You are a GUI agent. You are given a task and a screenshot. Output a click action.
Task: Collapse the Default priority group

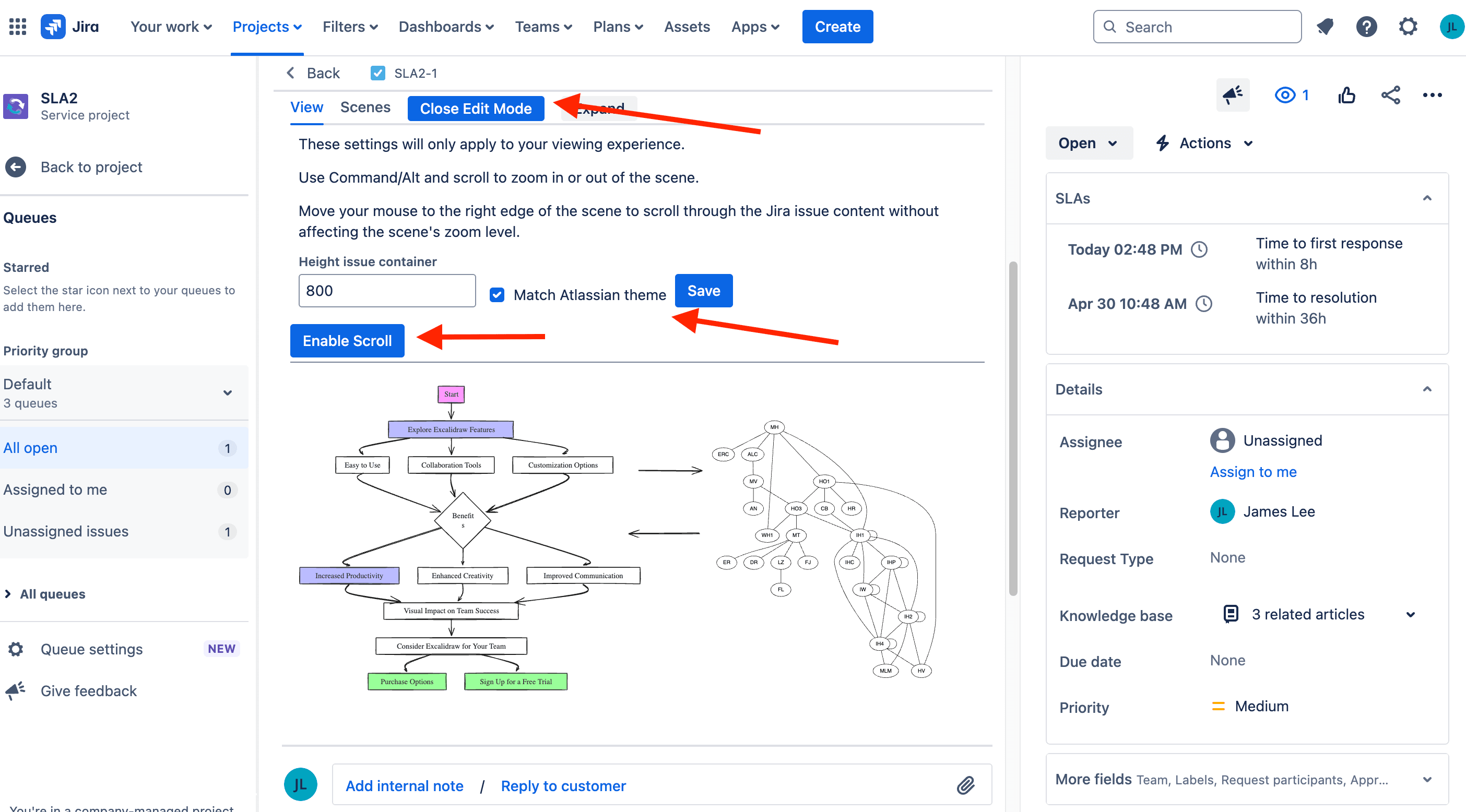click(227, 392)
